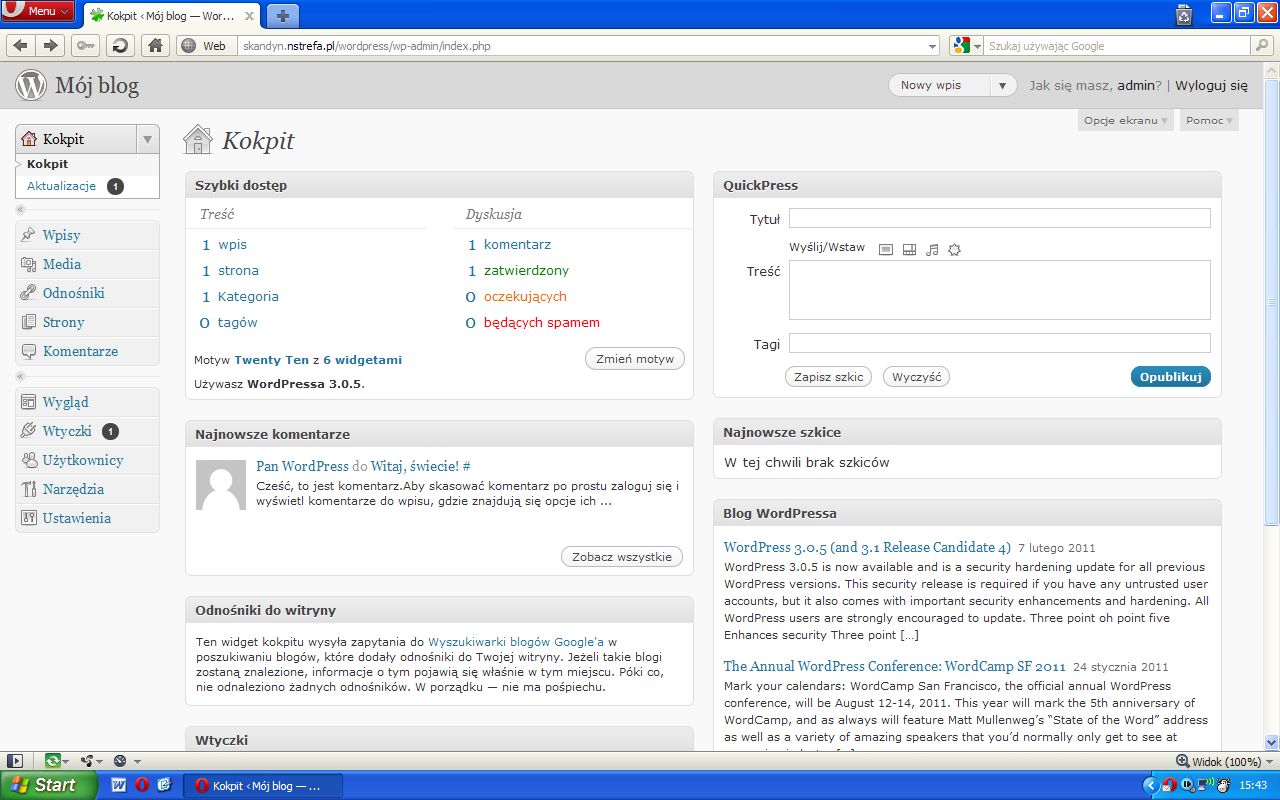Open the Windows Start menu
The image size is (1280, 800).
[x=49, y=785]
